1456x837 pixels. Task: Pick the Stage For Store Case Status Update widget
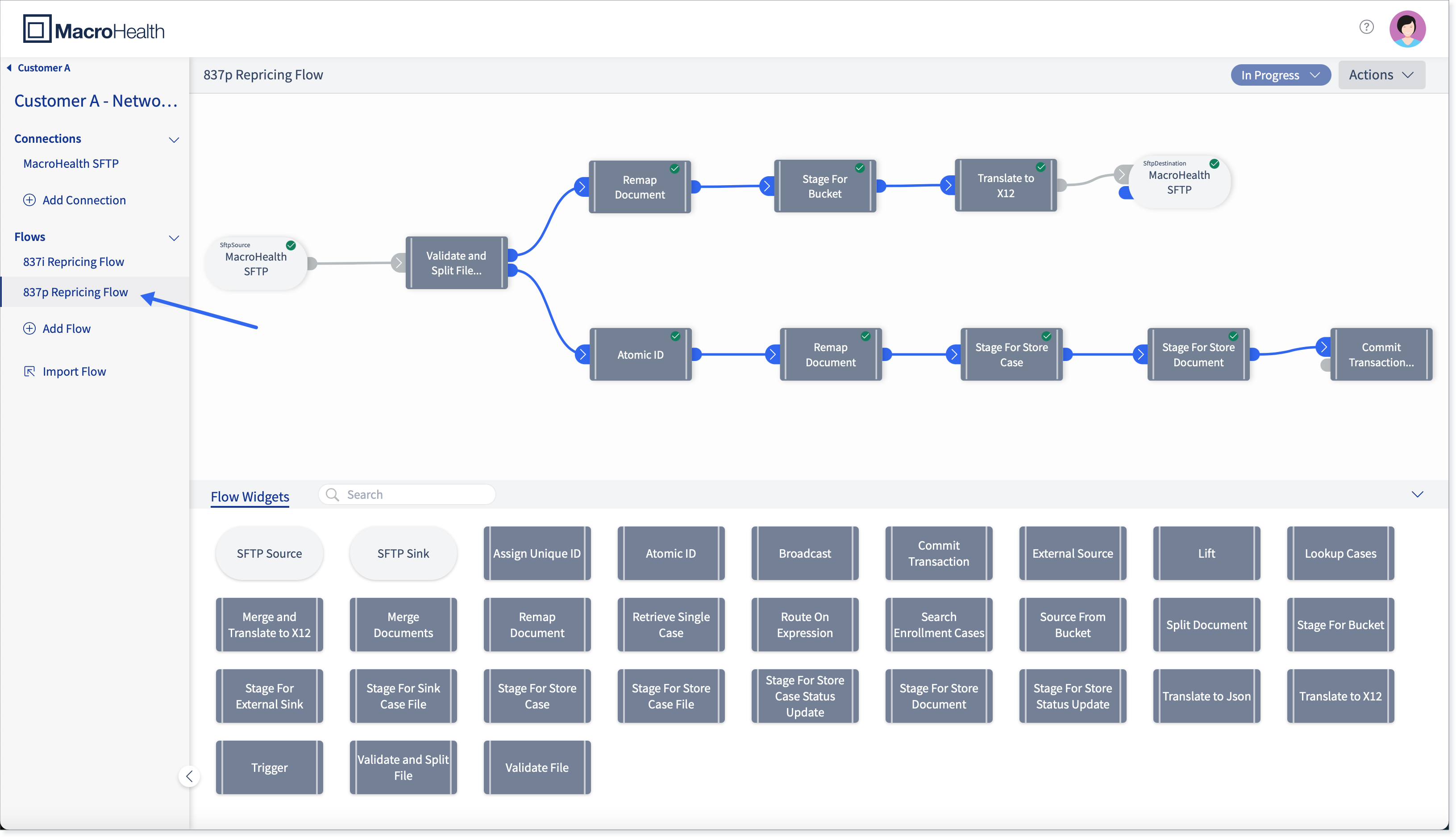coord(804,696)
